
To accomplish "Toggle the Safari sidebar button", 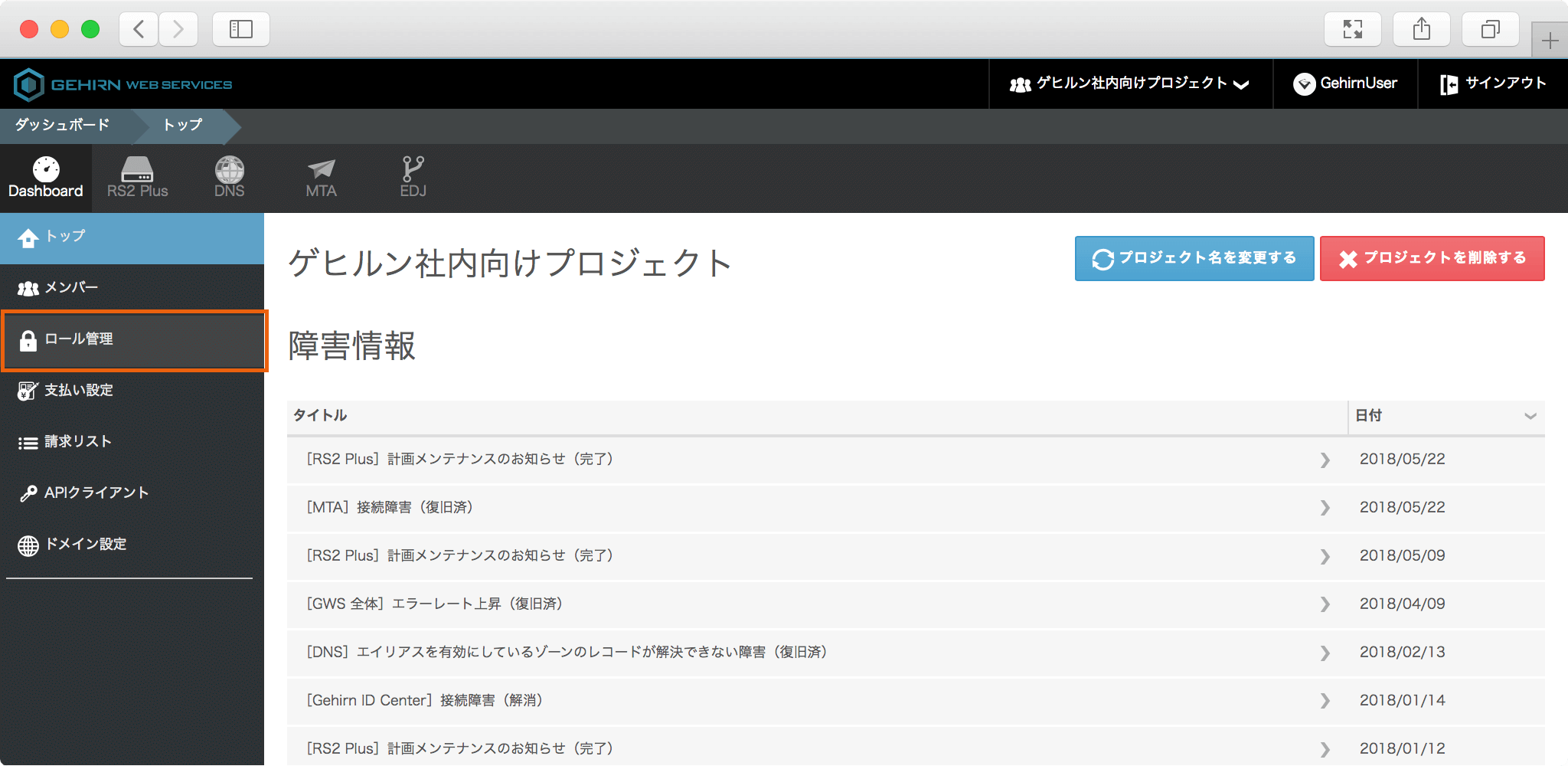I will click(x=240, y=29).
